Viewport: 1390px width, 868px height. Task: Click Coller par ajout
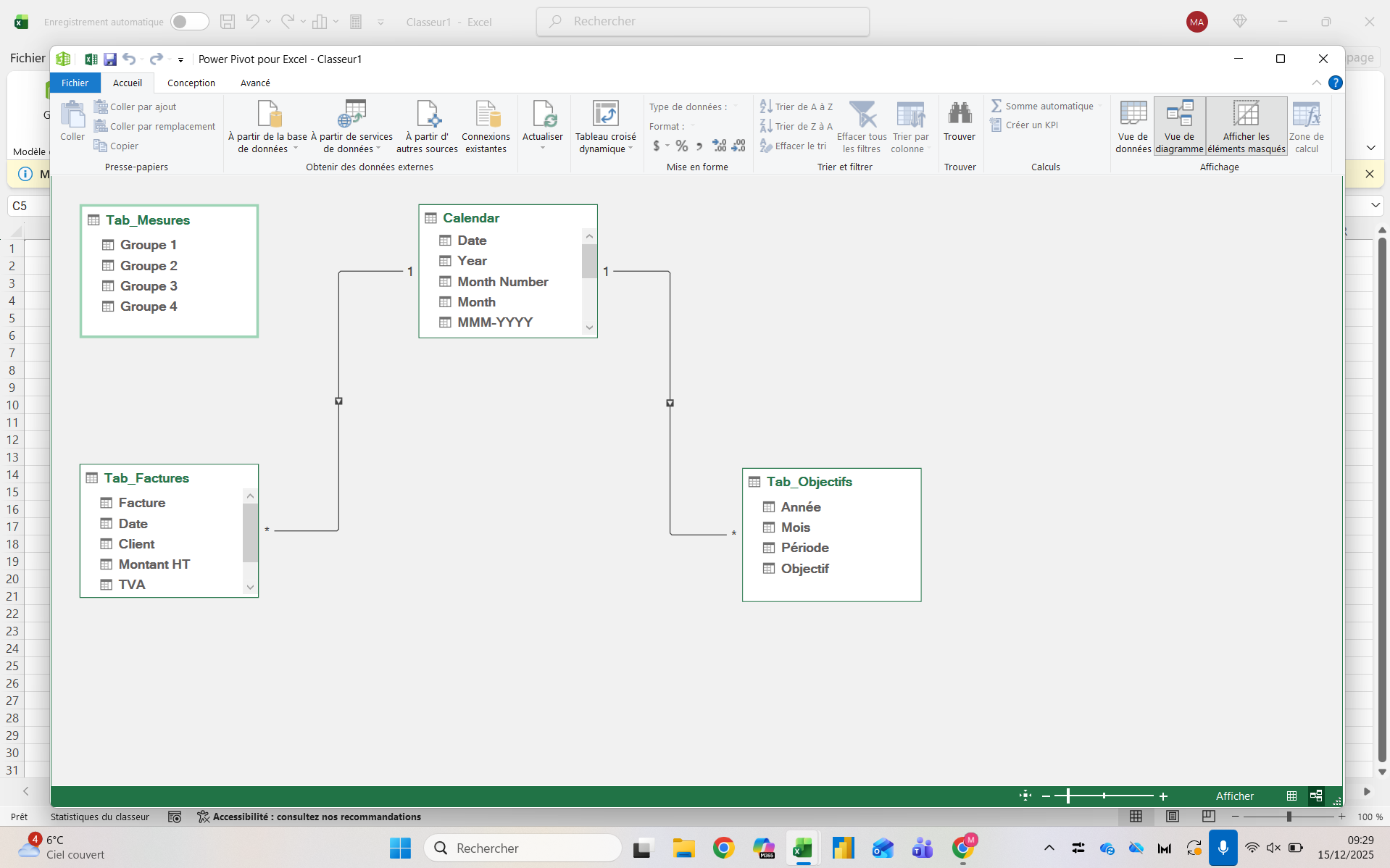pyautogui.click(x=136, y=107)
